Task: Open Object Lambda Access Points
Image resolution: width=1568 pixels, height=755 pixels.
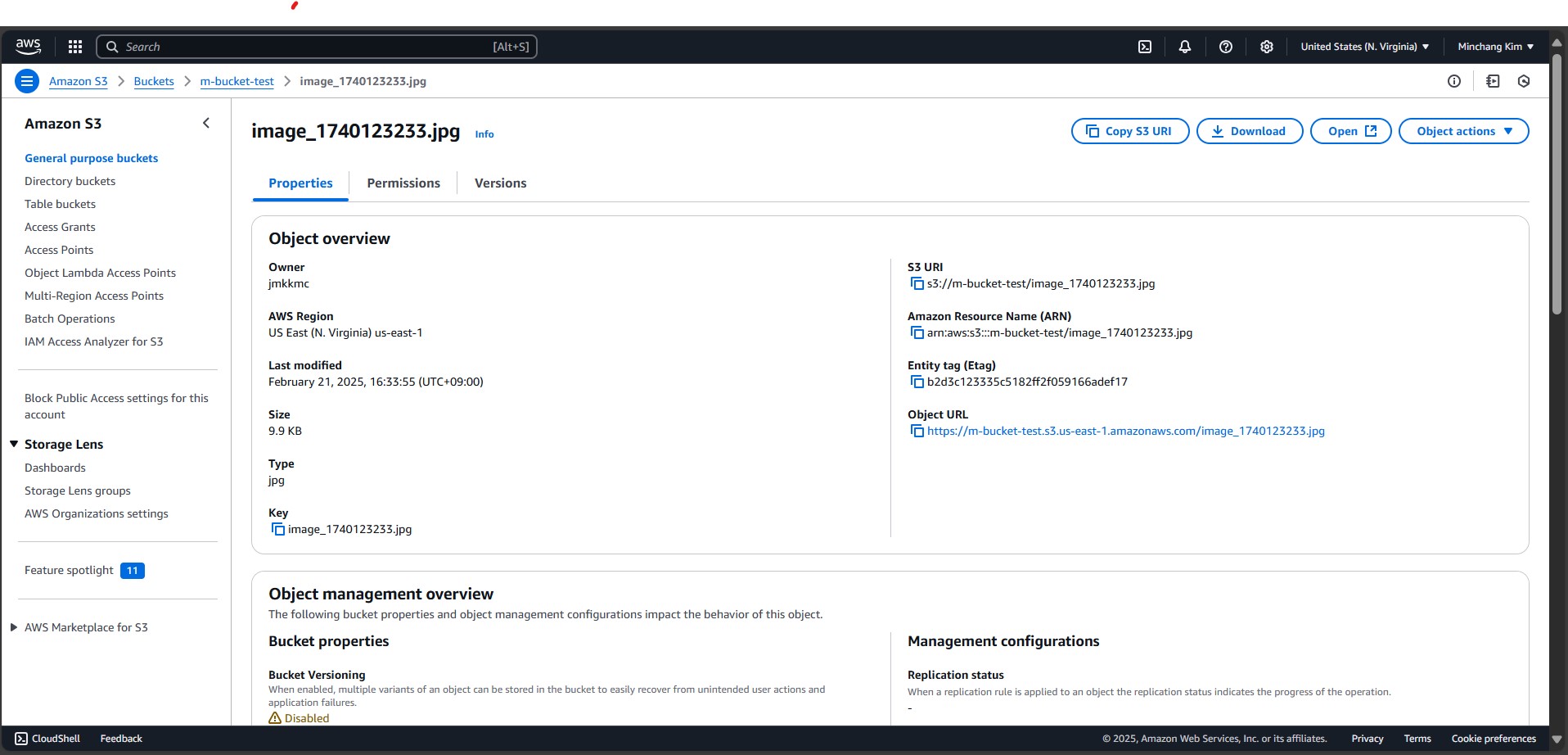Action: [101, 273]
